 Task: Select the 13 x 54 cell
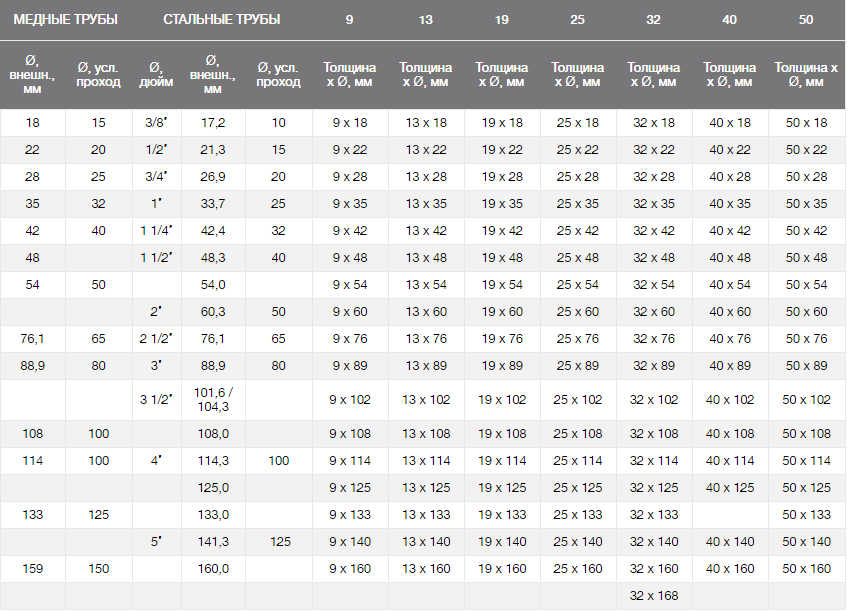point(426,285)
